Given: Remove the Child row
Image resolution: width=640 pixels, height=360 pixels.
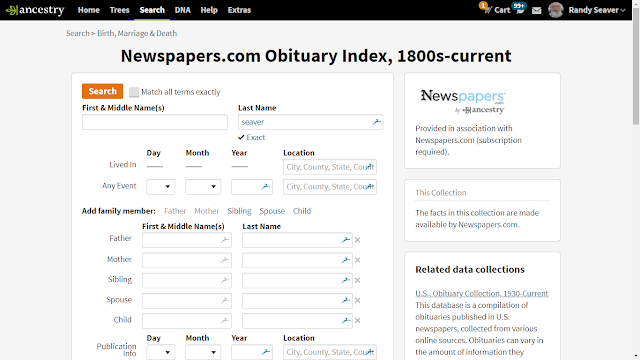Looking at the screenshot, I should (358, 321).
